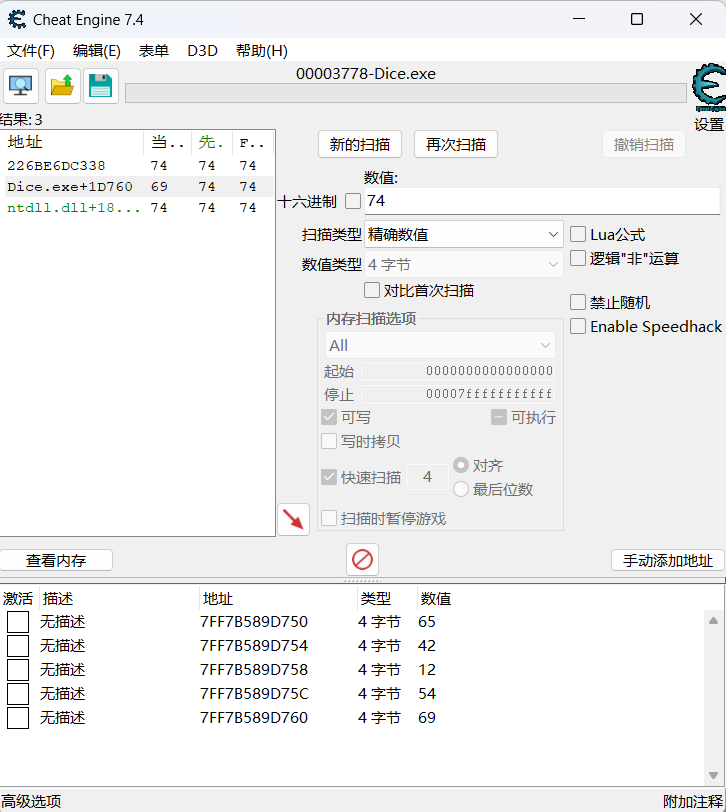The width and height of the screenshot is (726, 812).
Task: Click the 地址 column header in results
Action: 73,142
